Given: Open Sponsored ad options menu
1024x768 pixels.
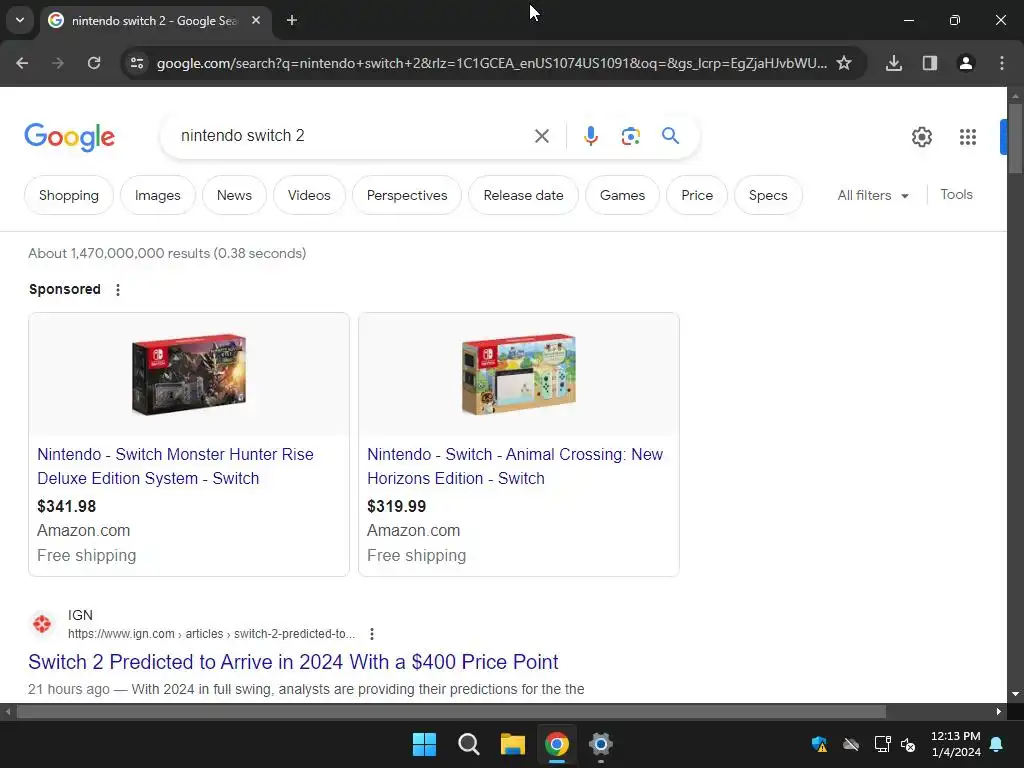Looking at the screenshot, I should pyautogui.click(x=118, y=290).
